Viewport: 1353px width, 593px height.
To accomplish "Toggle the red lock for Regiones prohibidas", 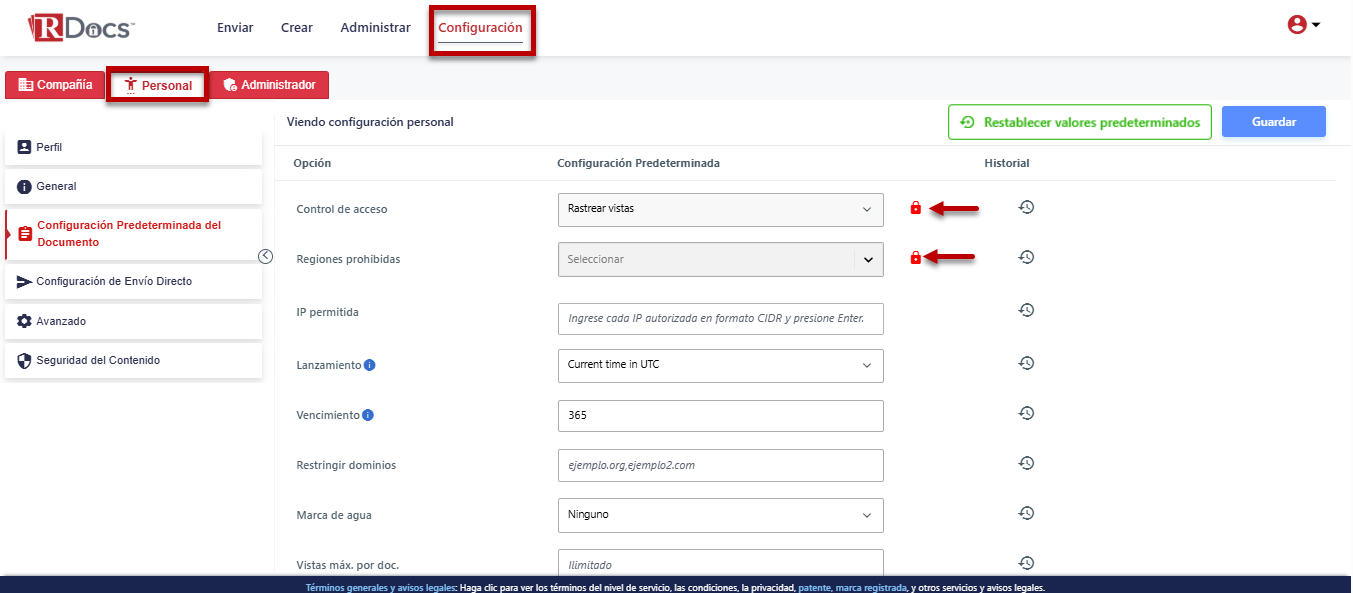I will click(x=915, y=258).
